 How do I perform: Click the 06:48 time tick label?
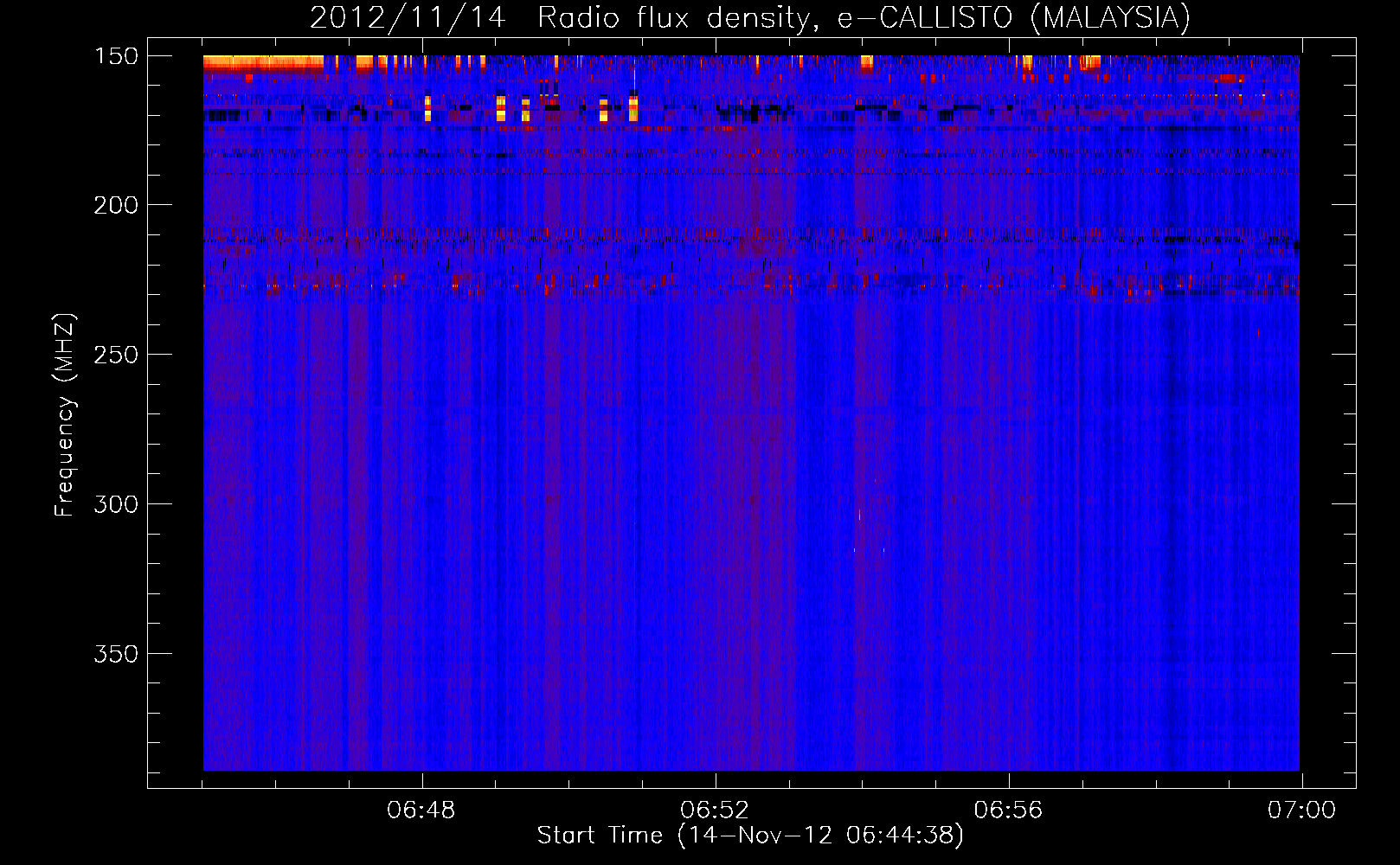421,811
